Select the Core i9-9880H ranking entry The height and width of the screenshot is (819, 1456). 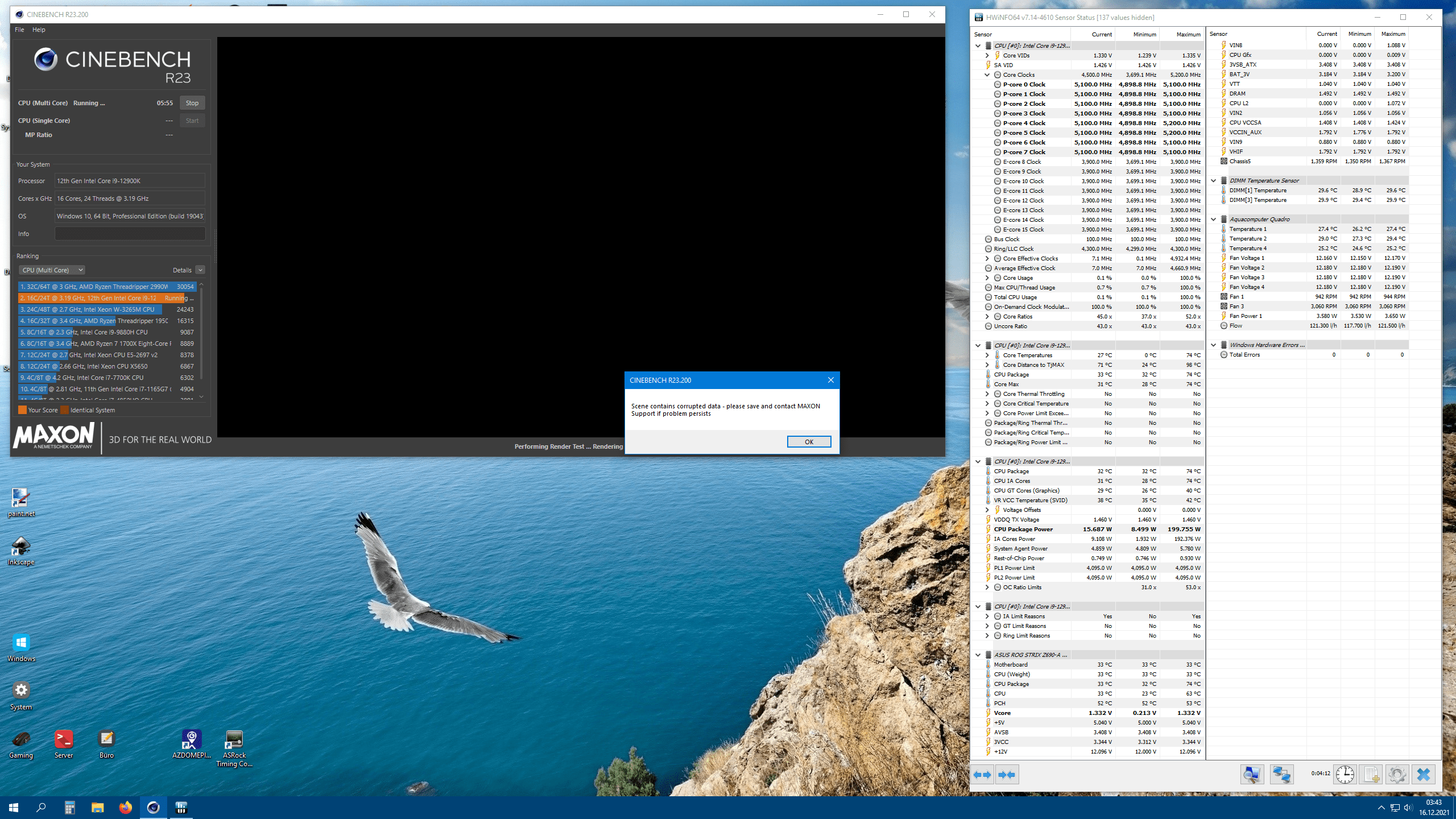pyautogui.click(x=107, y=332)
